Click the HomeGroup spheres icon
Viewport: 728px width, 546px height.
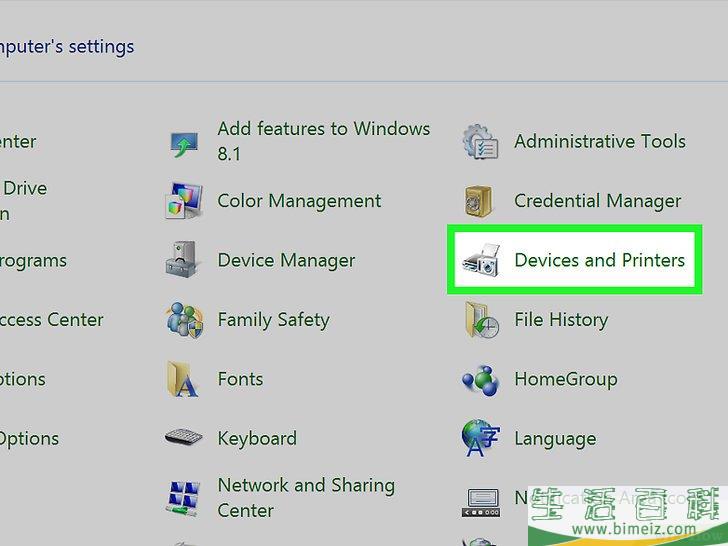point(481,380)
